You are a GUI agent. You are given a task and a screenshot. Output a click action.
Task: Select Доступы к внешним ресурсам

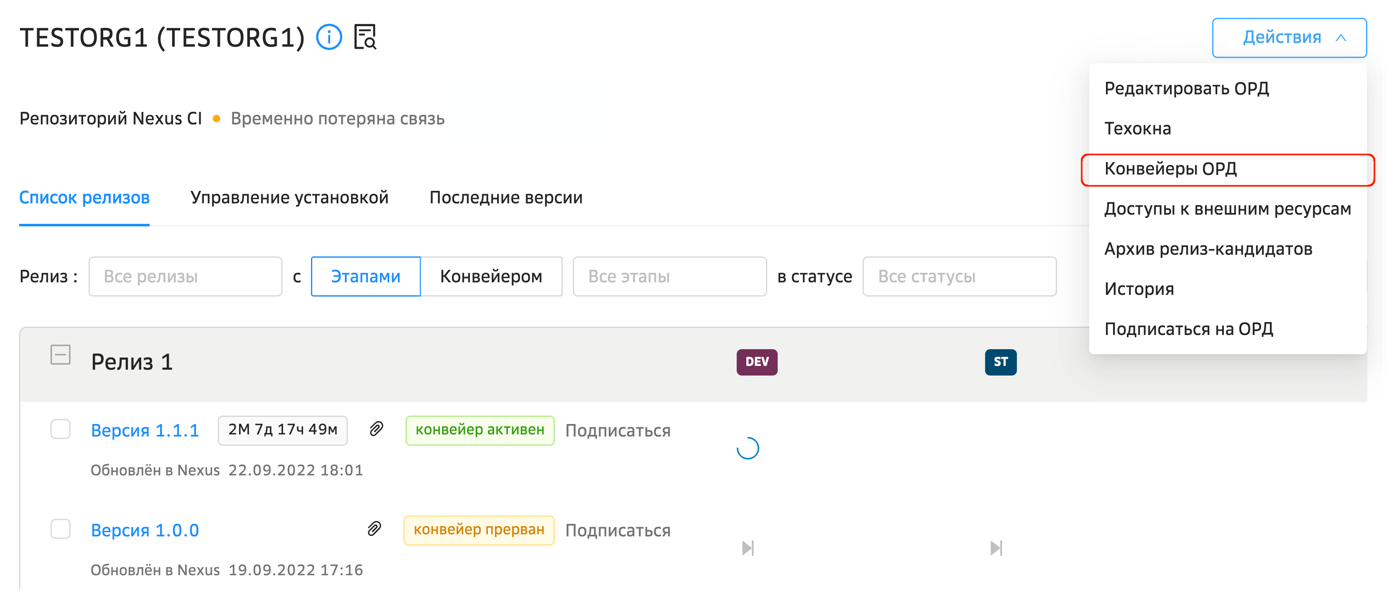[1228, 209]
